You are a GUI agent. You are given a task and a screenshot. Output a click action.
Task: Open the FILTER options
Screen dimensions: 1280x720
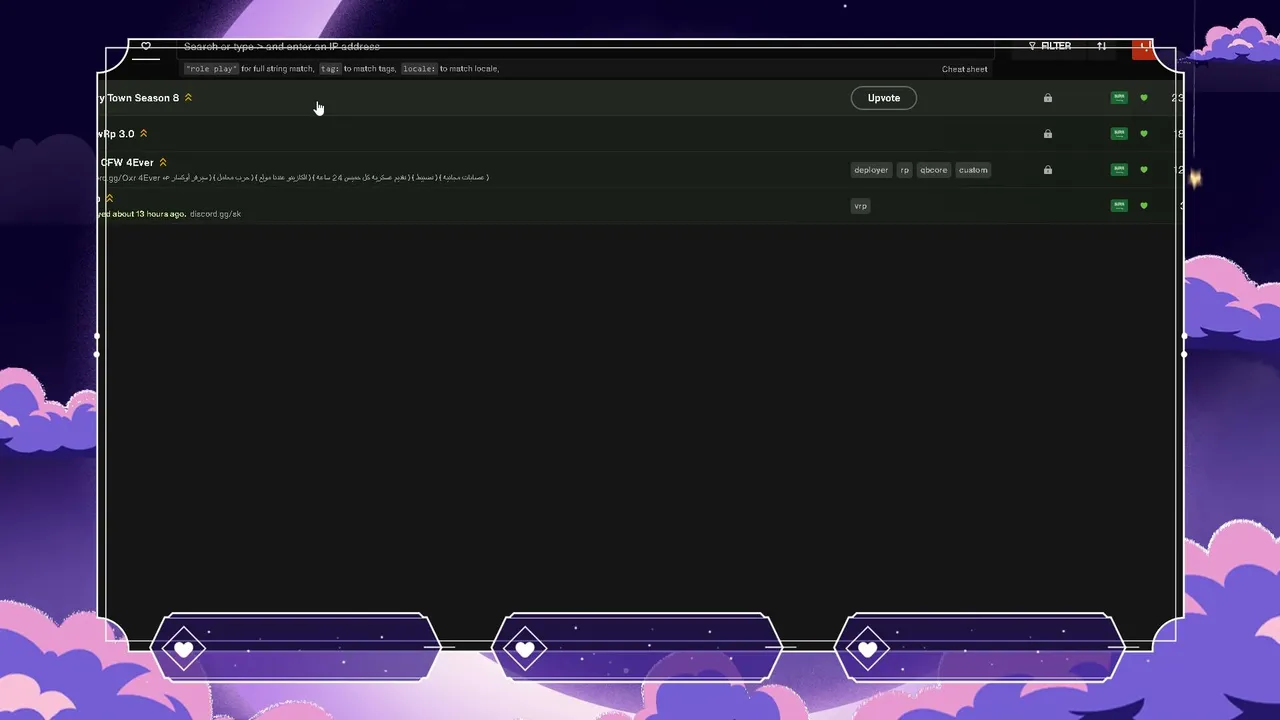click(1050, 46)
